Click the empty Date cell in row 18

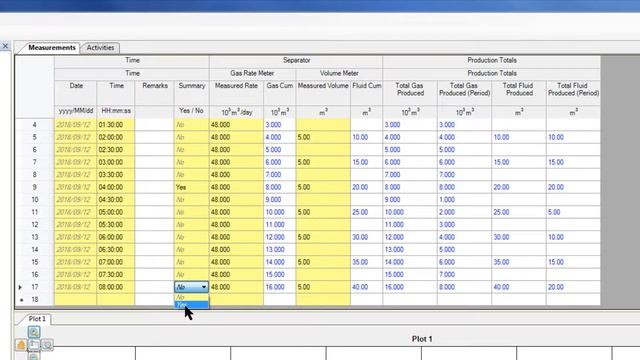(76, 300)
